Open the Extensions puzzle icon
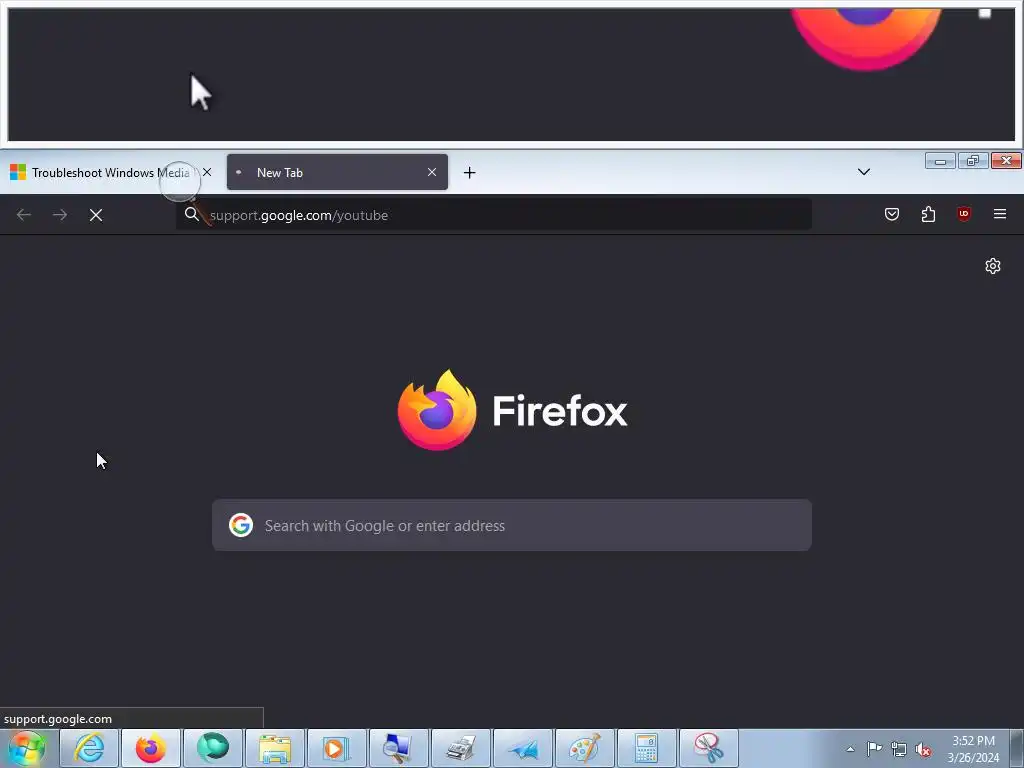The width and height of the screenshot is (1024, 768). click(928, 214)
